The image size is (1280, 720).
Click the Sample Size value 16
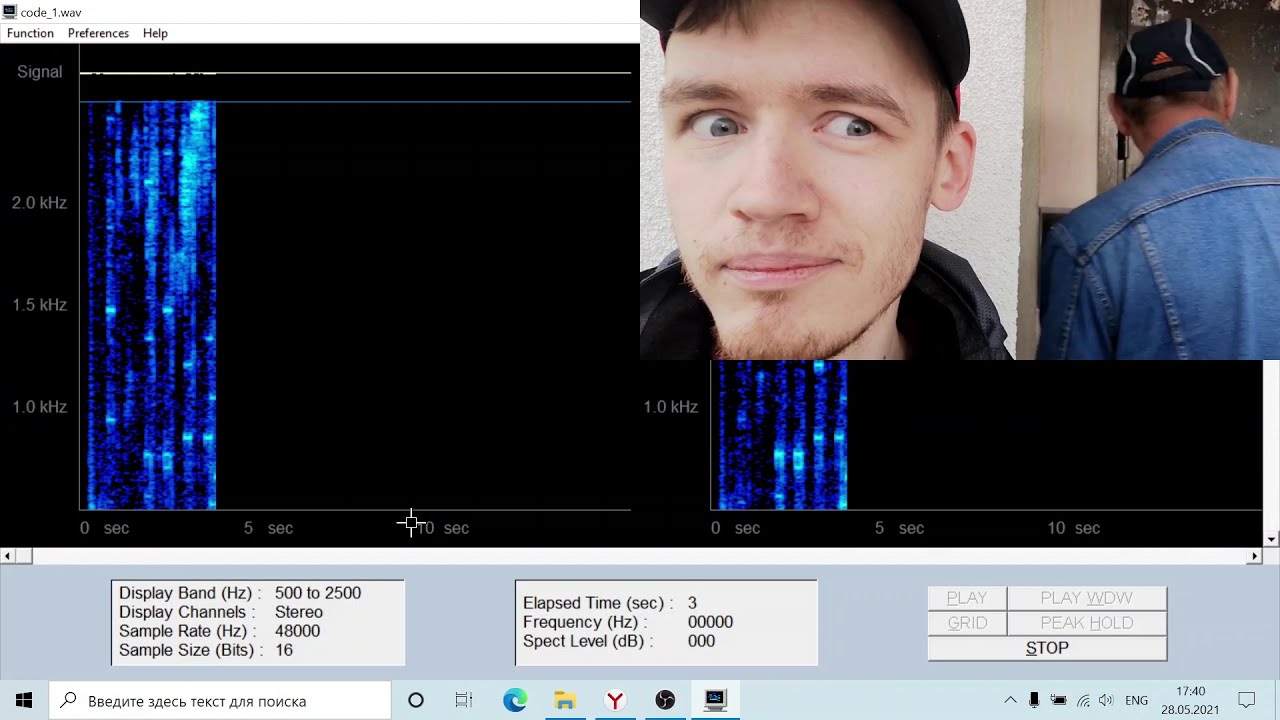(284, 650)
